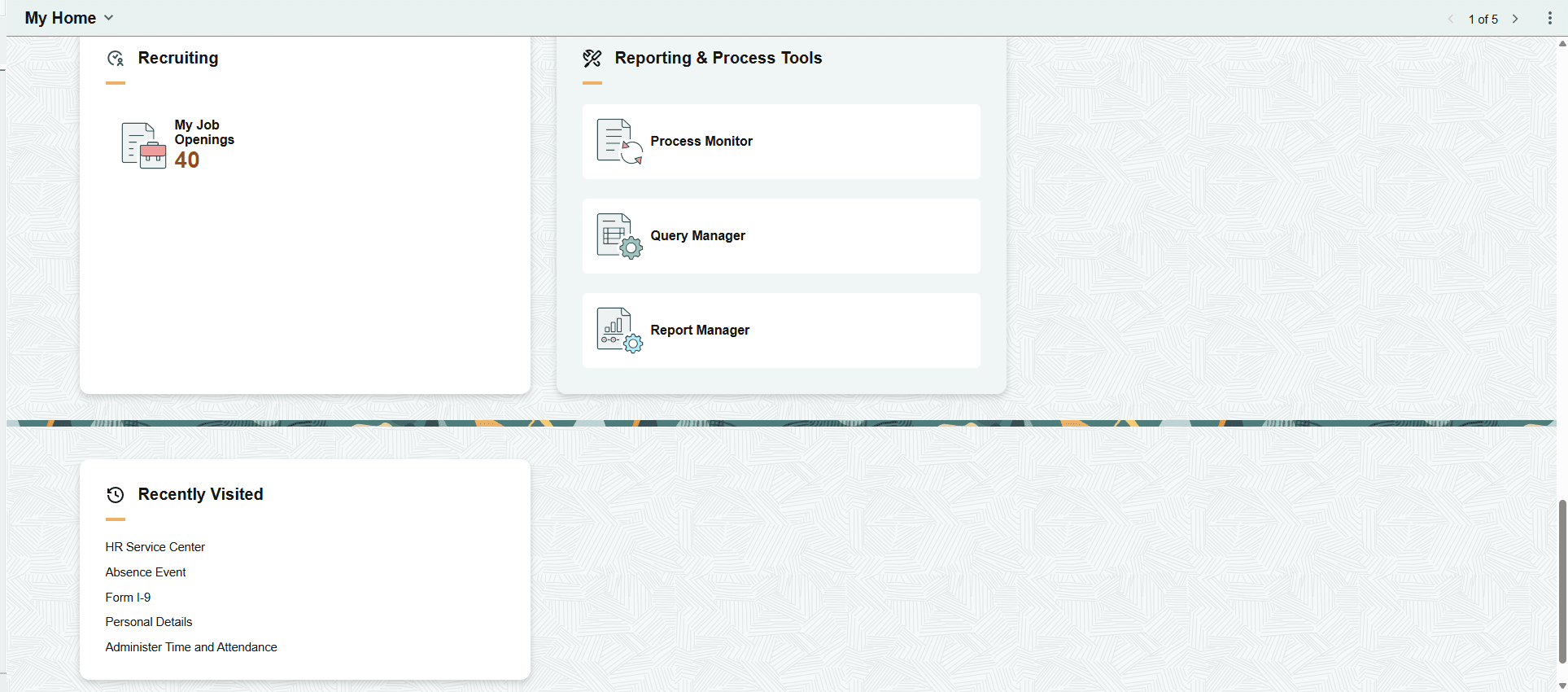Click the My Job Openings label
Viewport: 1568px width, 692px height.
[x=204, y=132]
